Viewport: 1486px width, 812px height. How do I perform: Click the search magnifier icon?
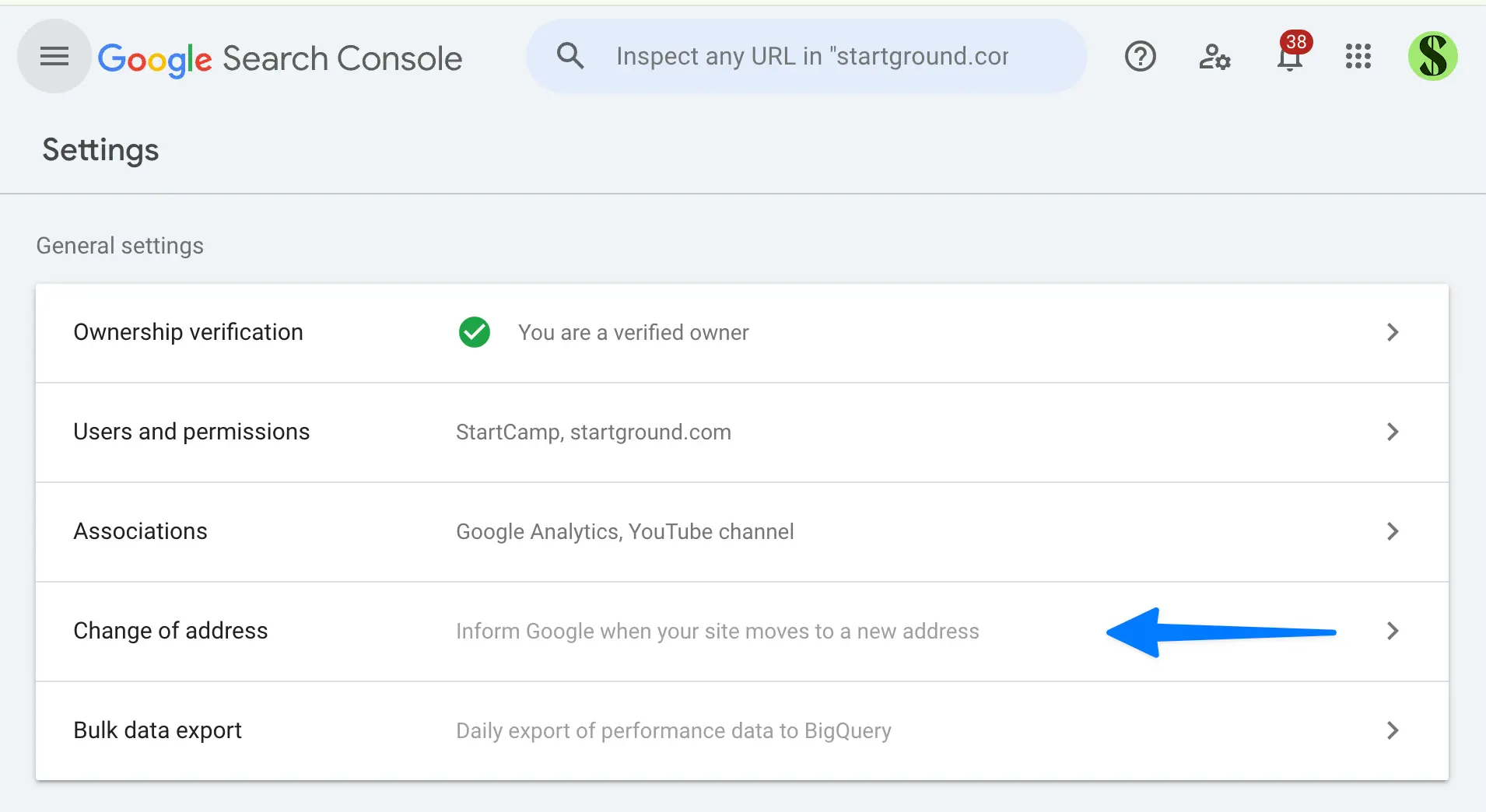point(570,56)
